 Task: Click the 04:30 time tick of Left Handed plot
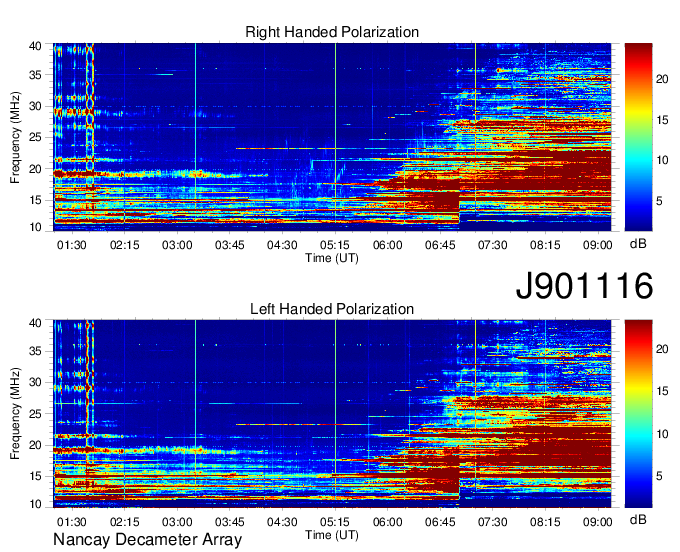(x=282, y=522)
